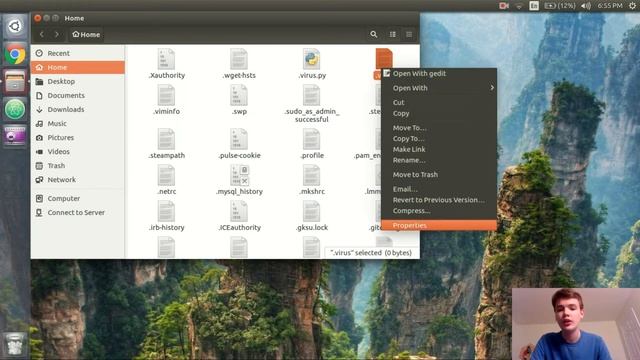The width and height of the screenshot is (640, 360).
Task: Select the .Xauthority file icon
Action: (x=166, y=59)
